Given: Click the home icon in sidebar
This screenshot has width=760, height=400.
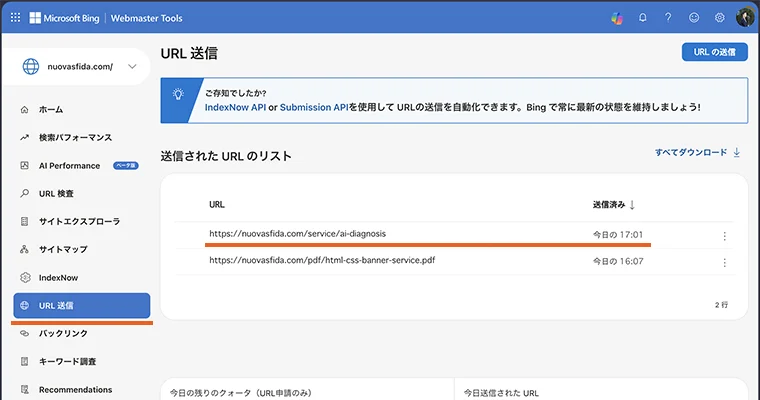Looking at the screenshot, I should click(24, 110).
